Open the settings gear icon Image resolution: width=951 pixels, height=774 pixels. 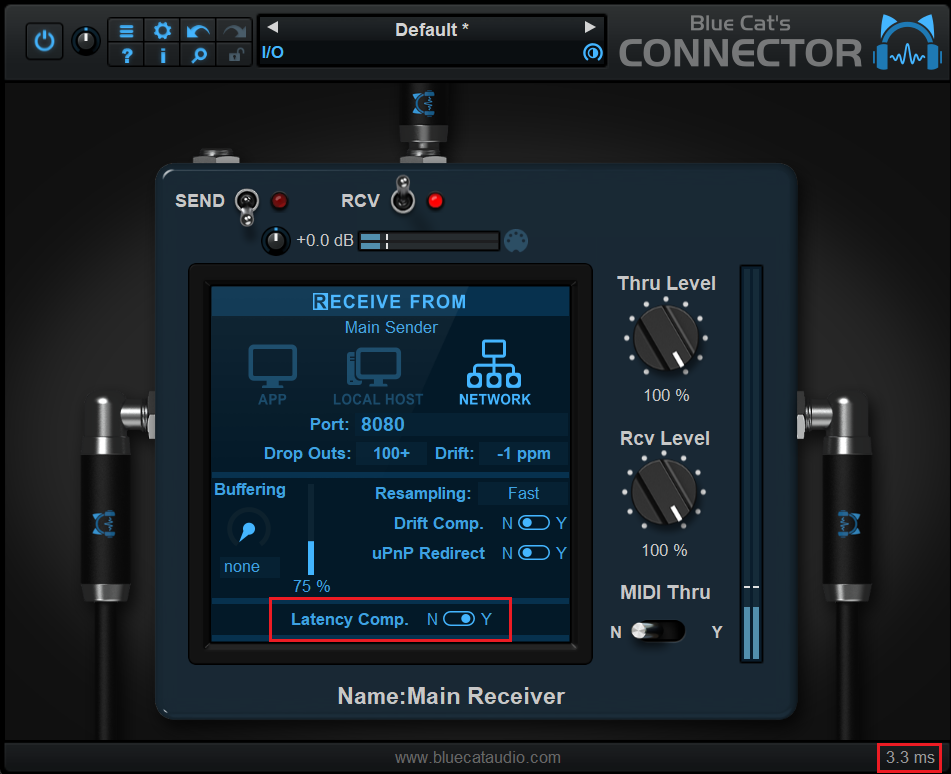coord(162,30)
